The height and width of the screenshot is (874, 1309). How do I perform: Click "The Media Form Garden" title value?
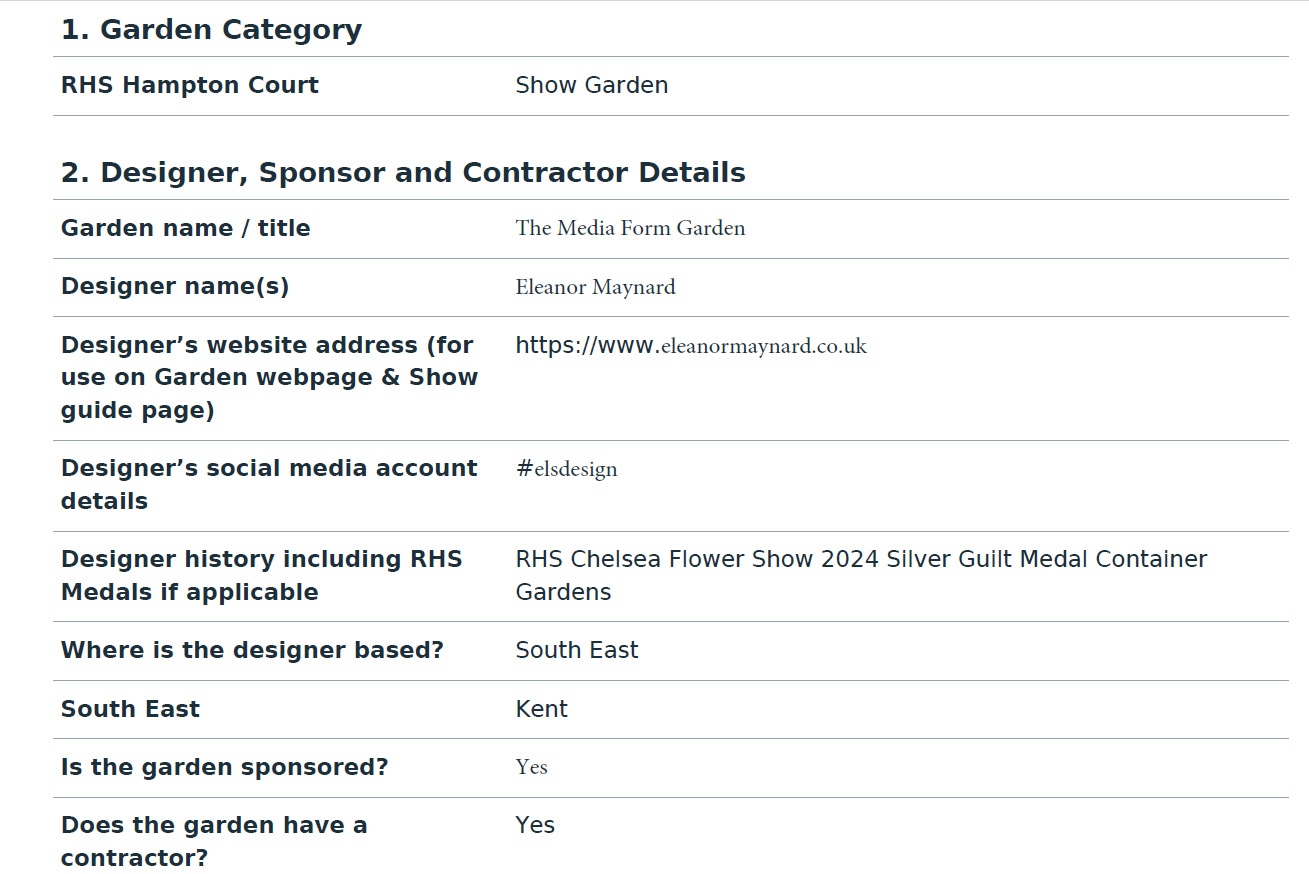630,228
